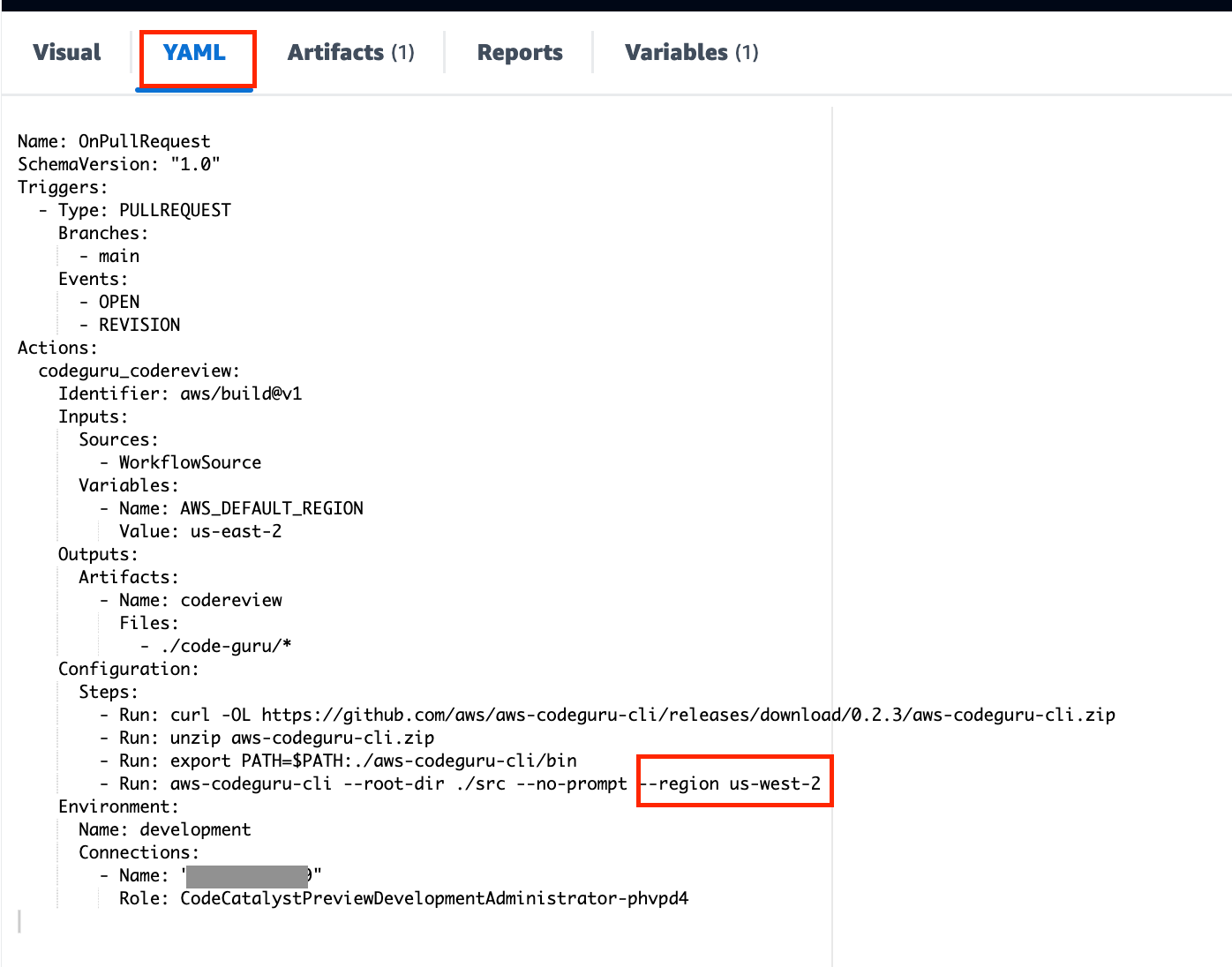Click the "Name: development" line

tap(165, 829)
